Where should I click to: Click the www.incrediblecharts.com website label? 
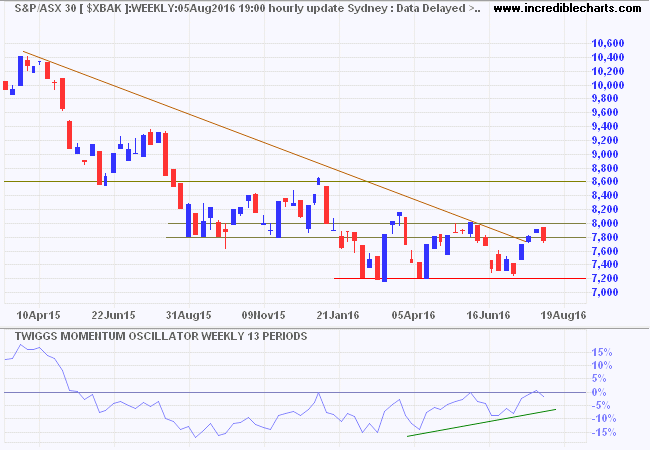click(568, 8)
